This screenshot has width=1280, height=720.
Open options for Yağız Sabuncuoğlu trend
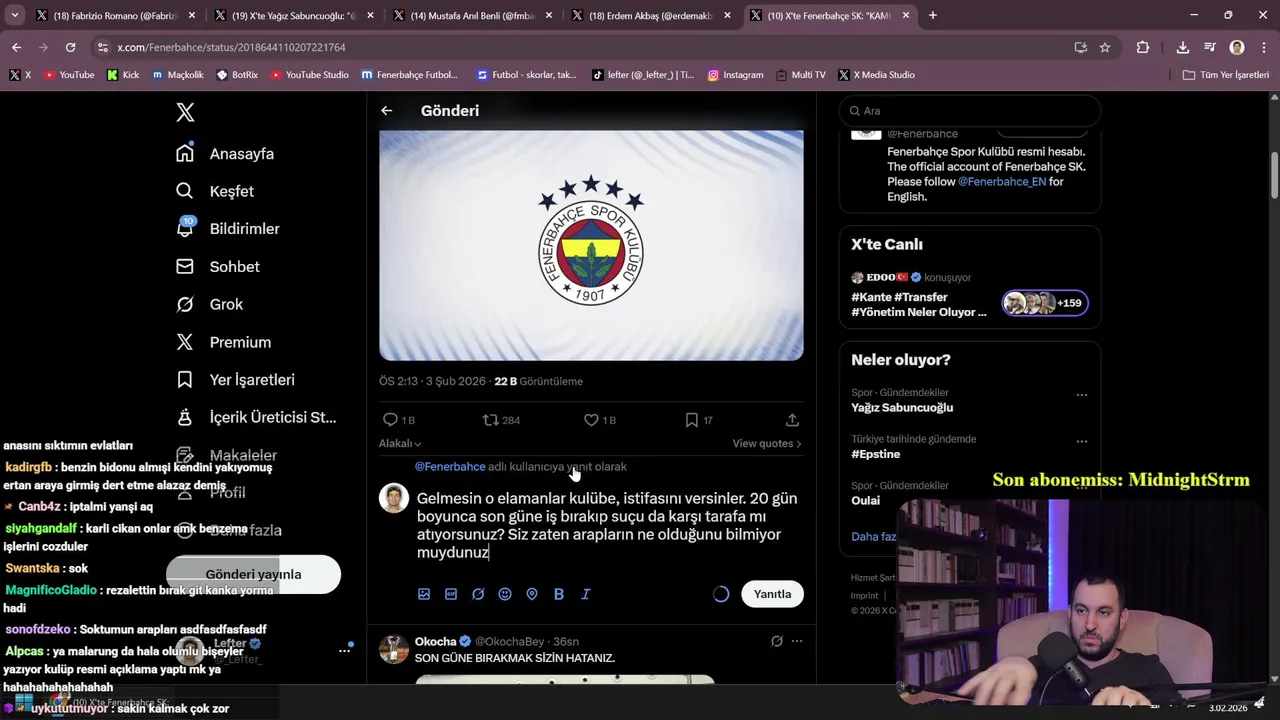coord(1081,395)
